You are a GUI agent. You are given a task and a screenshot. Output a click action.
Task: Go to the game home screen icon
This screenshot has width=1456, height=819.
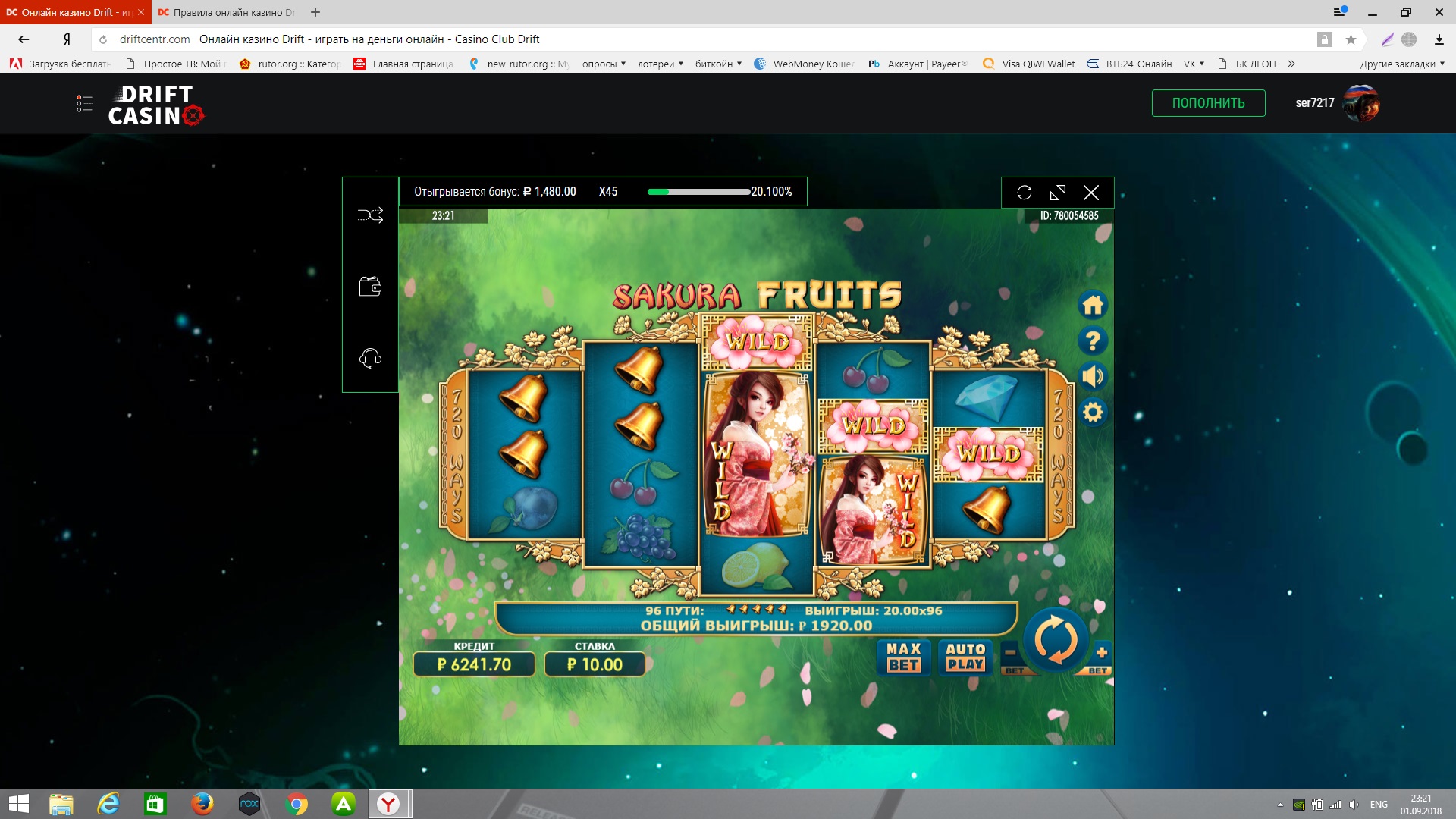coord(1093,306)
